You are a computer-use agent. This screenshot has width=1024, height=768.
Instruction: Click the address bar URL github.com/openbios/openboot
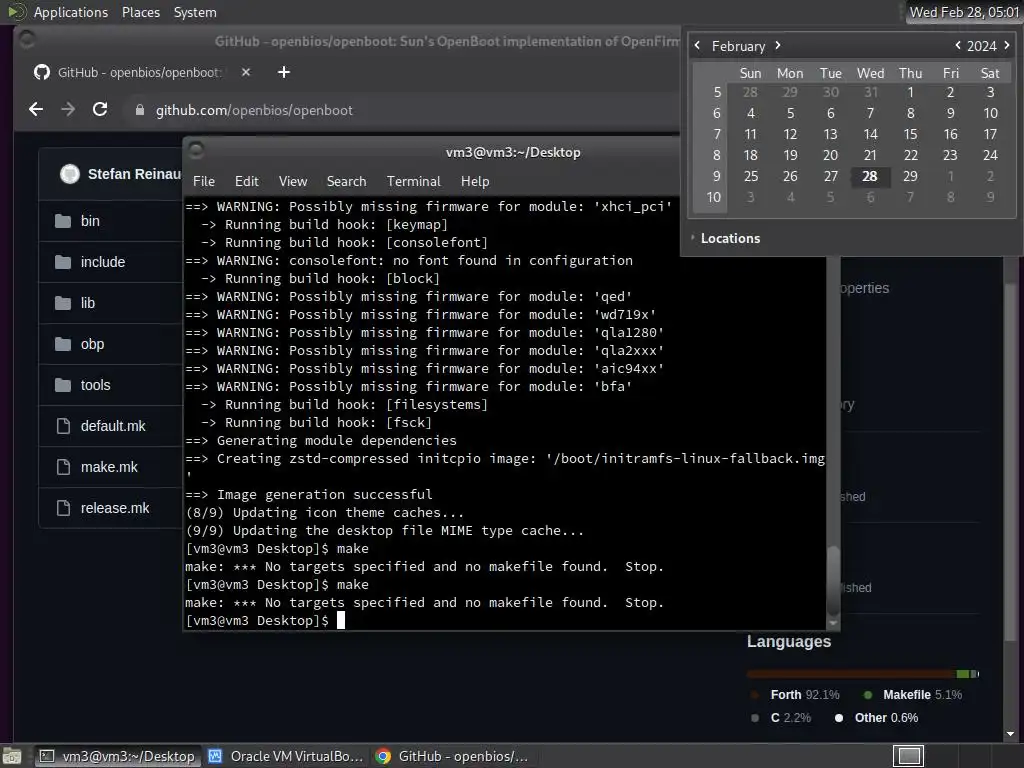[x=254, y=110]
